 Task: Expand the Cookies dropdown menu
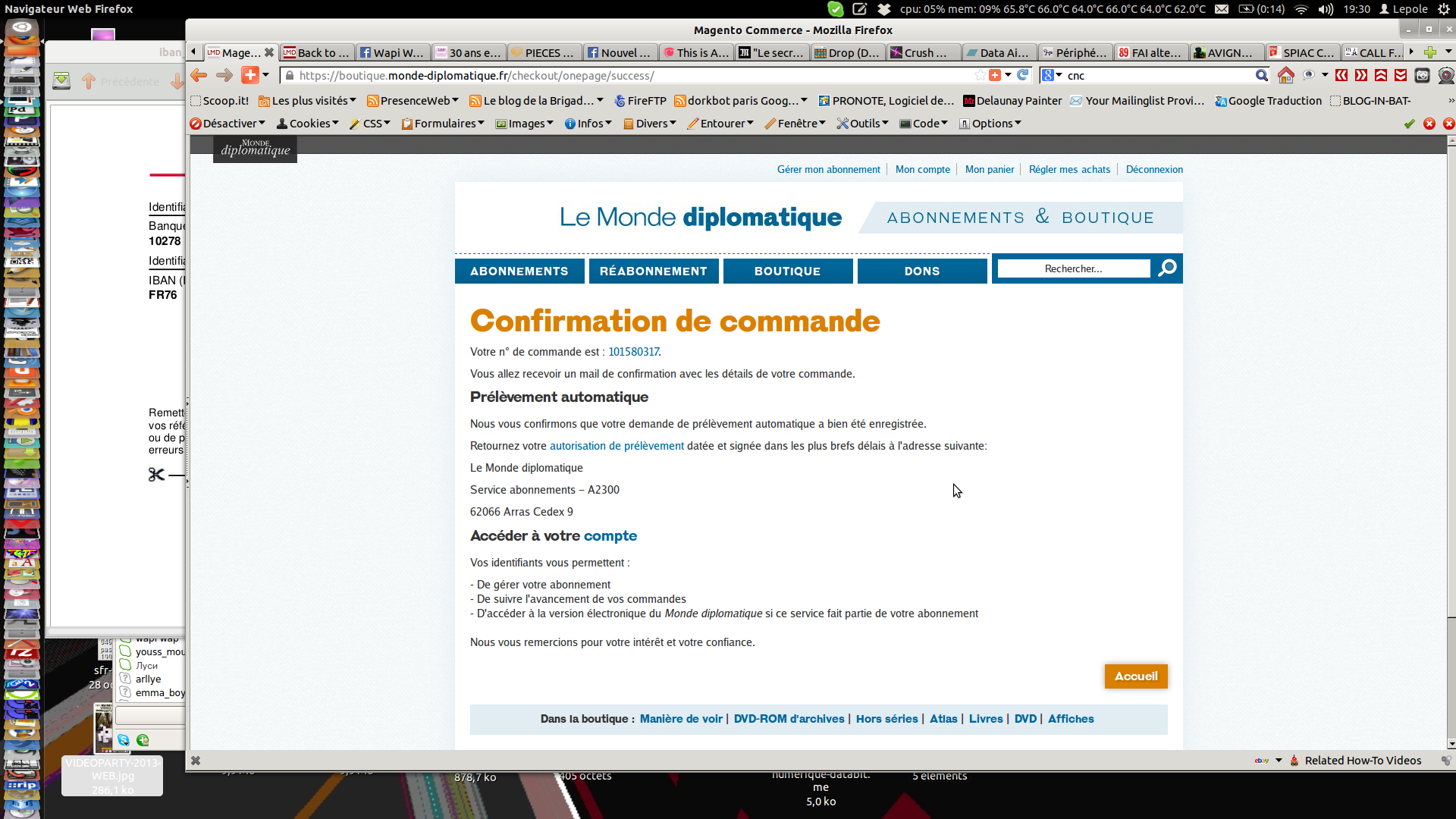pos(308,124)
